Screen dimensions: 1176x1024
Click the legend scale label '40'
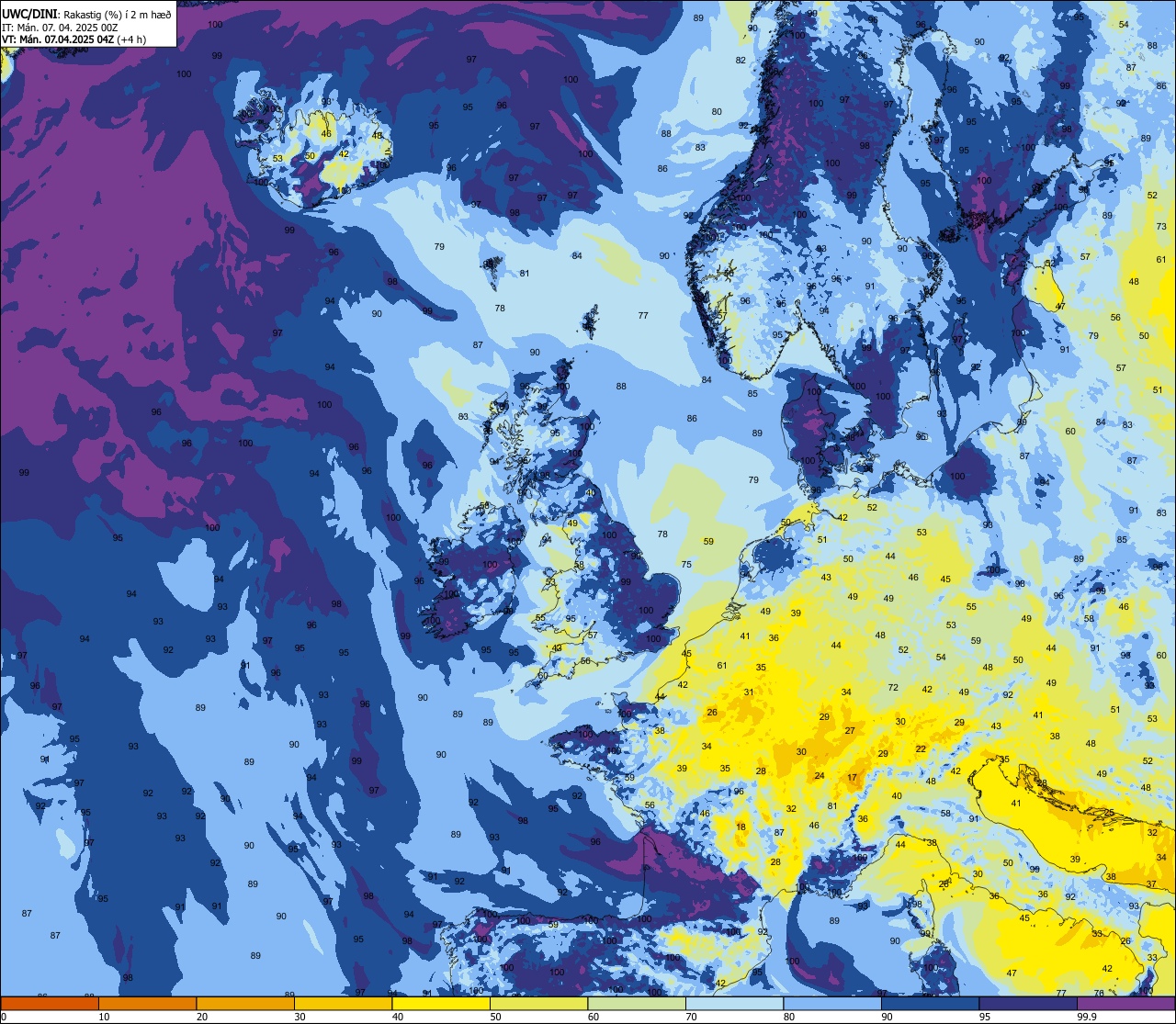coord(397,1017)
